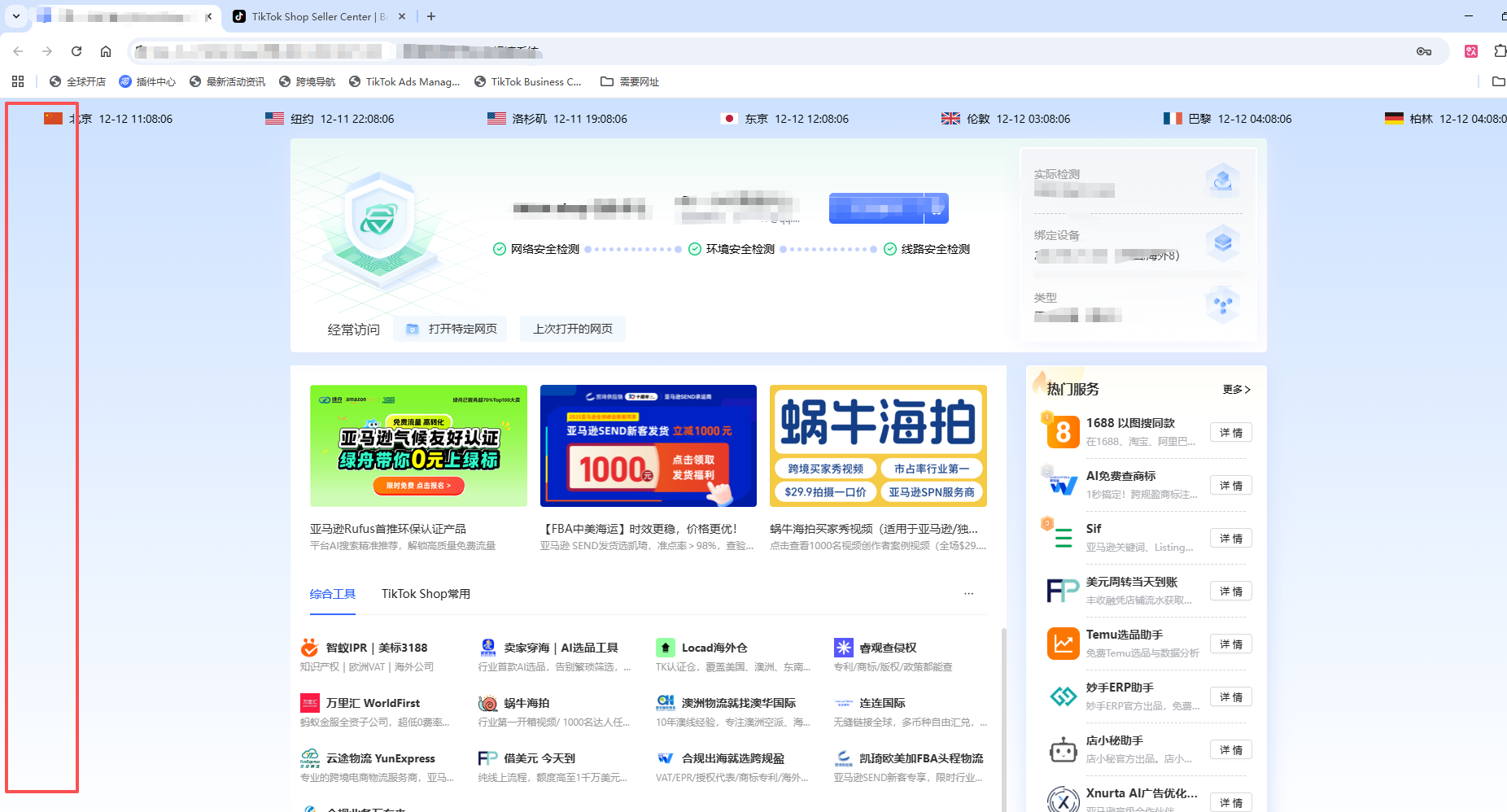This screenshot has height=812, width=1507.
Task: Open a new browser tab
Action: tap(431, 16)
